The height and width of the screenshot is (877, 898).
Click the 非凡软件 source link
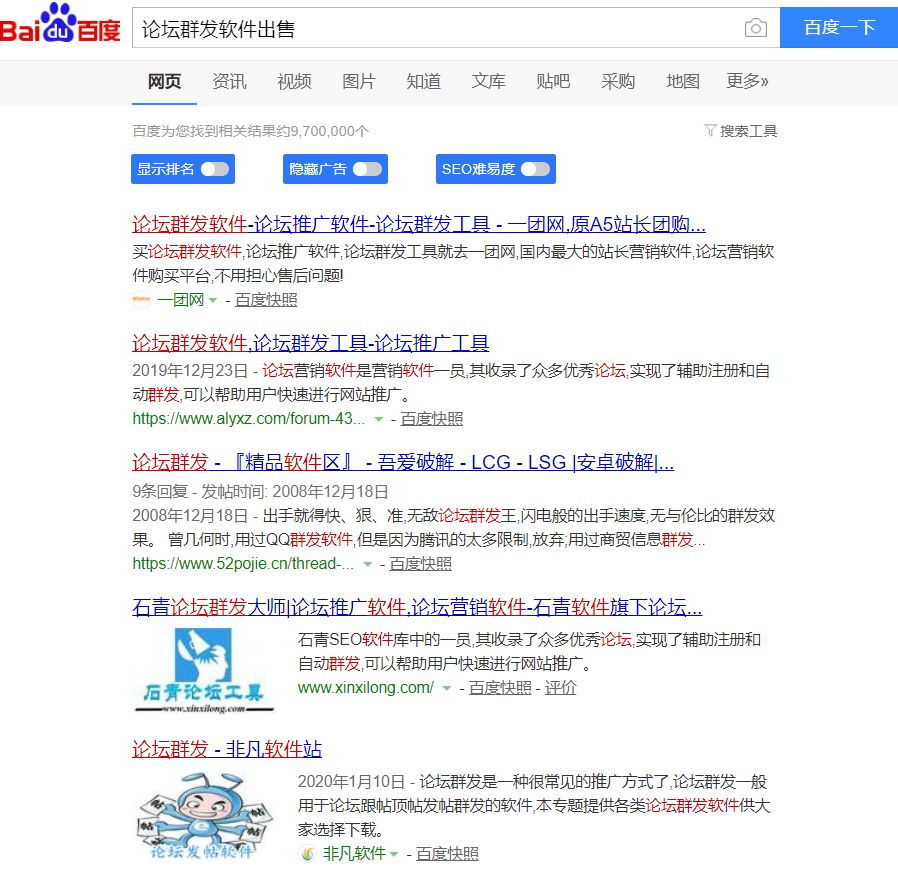tap(354, 854)
